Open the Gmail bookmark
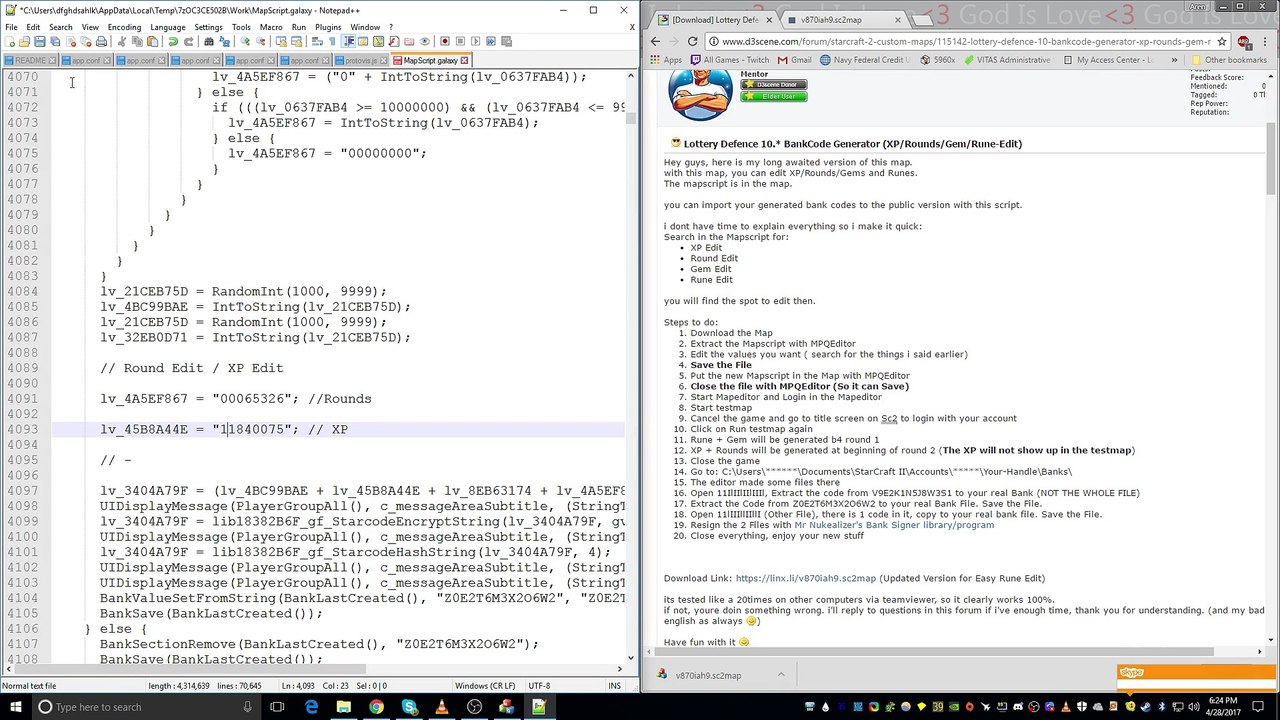Image resolution: width=1280 pixels, height=720 pixels. pos(794,60)
